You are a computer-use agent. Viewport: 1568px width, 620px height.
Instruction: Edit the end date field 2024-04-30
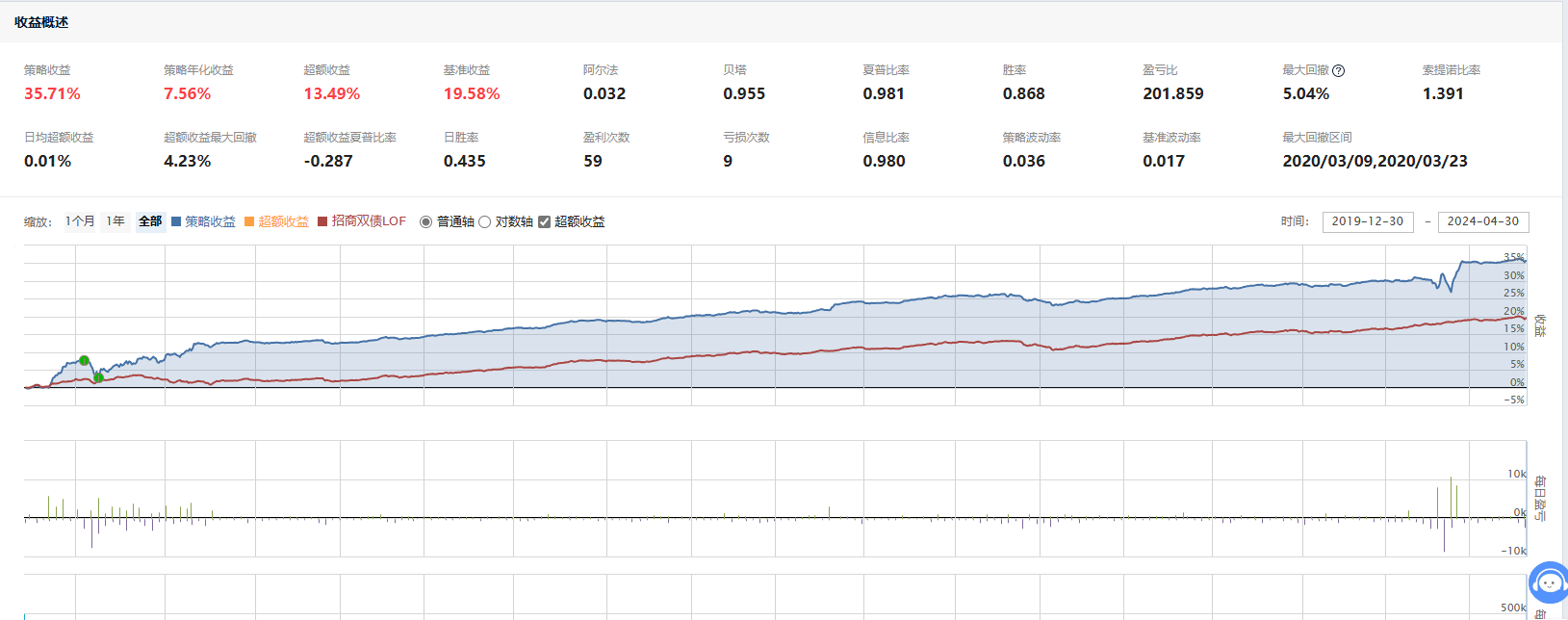click(x=1483, y=221)
